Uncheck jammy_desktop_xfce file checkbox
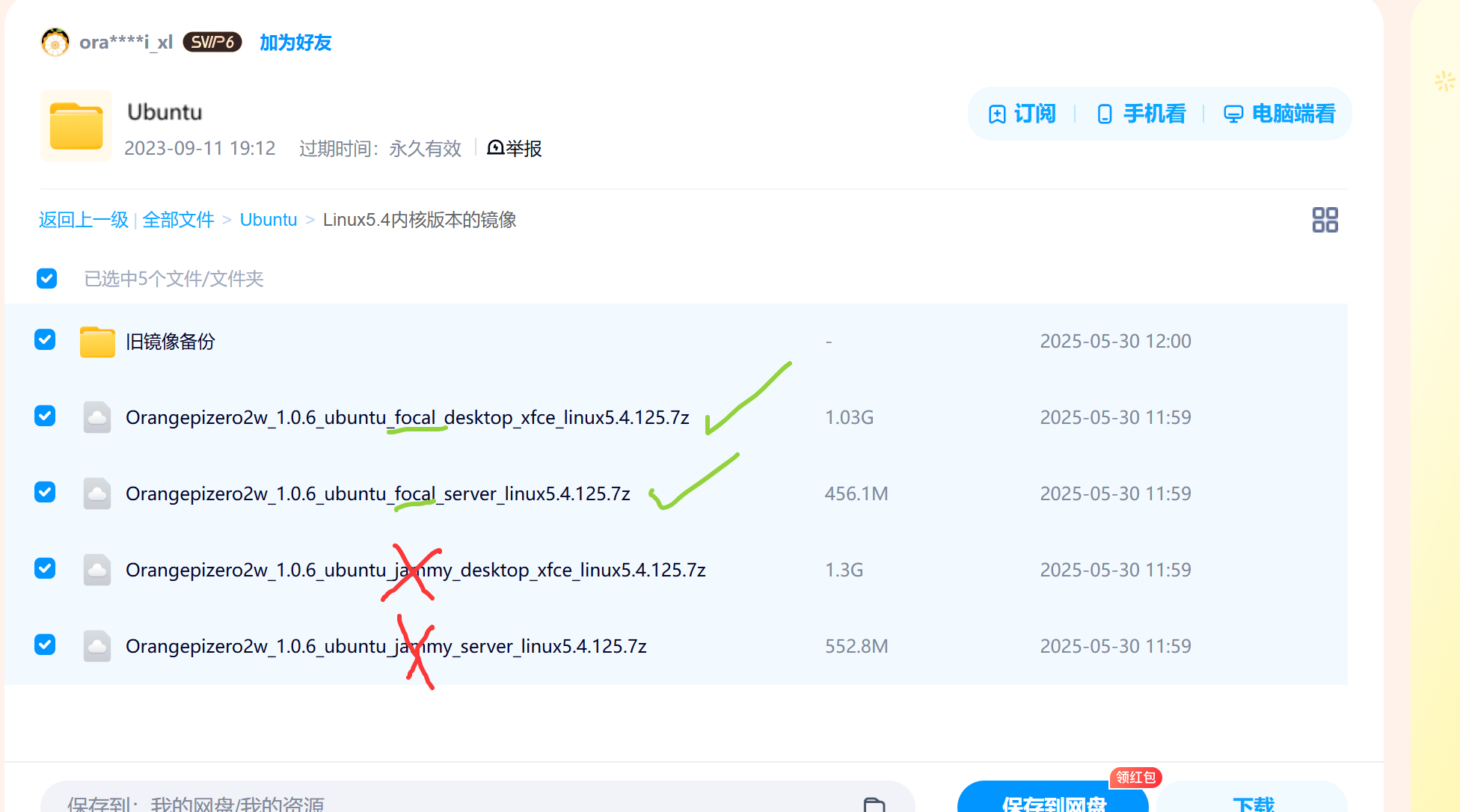The width and height of the screenshot is (1460, 812). point(45,568)
